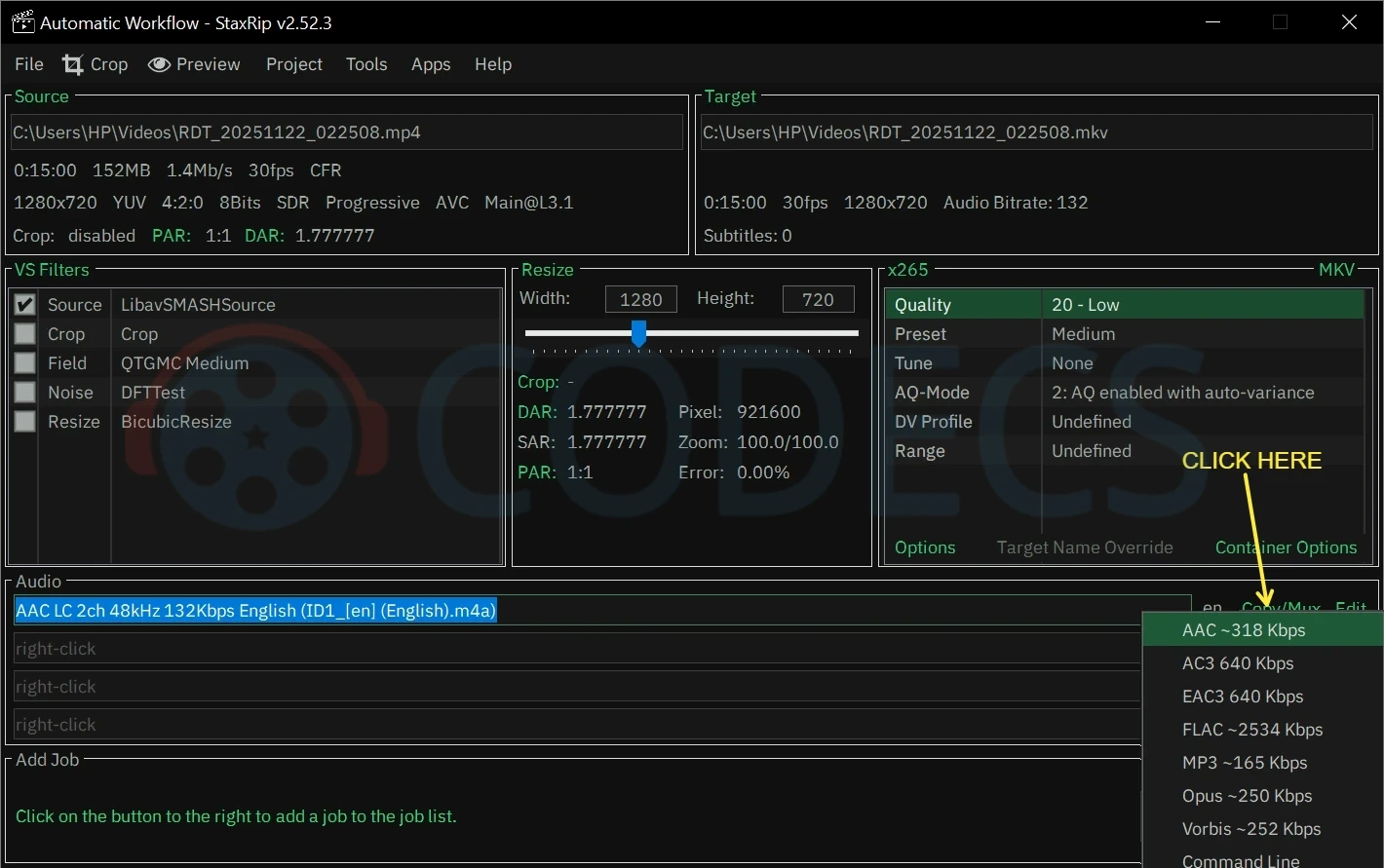Viewport: 1384px width, 868px height.
Task: Click the VS Filters panel label
Action: coord(52,270)
